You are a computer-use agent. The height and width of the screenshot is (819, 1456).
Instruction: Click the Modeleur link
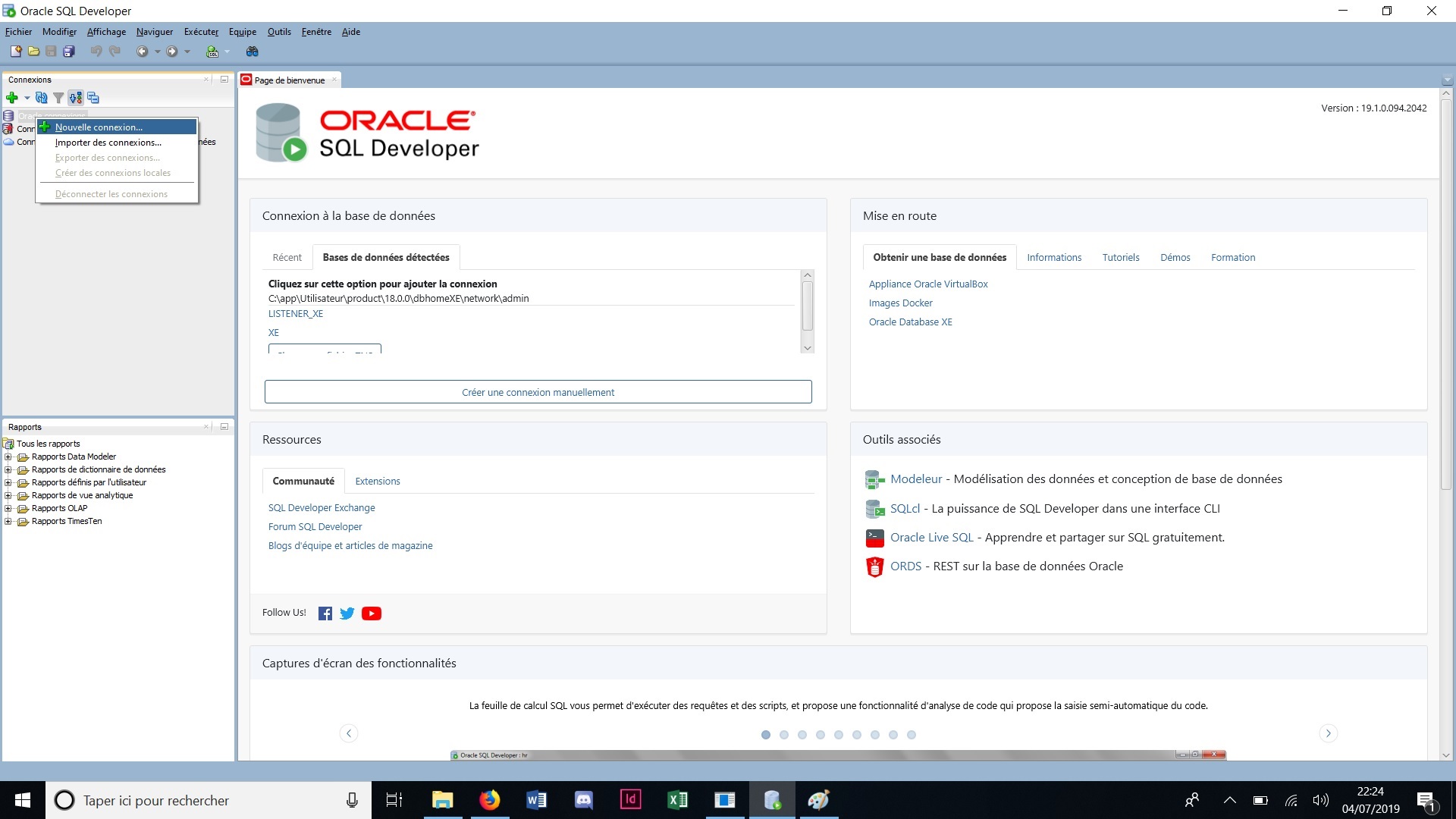(x=916, y=479)
